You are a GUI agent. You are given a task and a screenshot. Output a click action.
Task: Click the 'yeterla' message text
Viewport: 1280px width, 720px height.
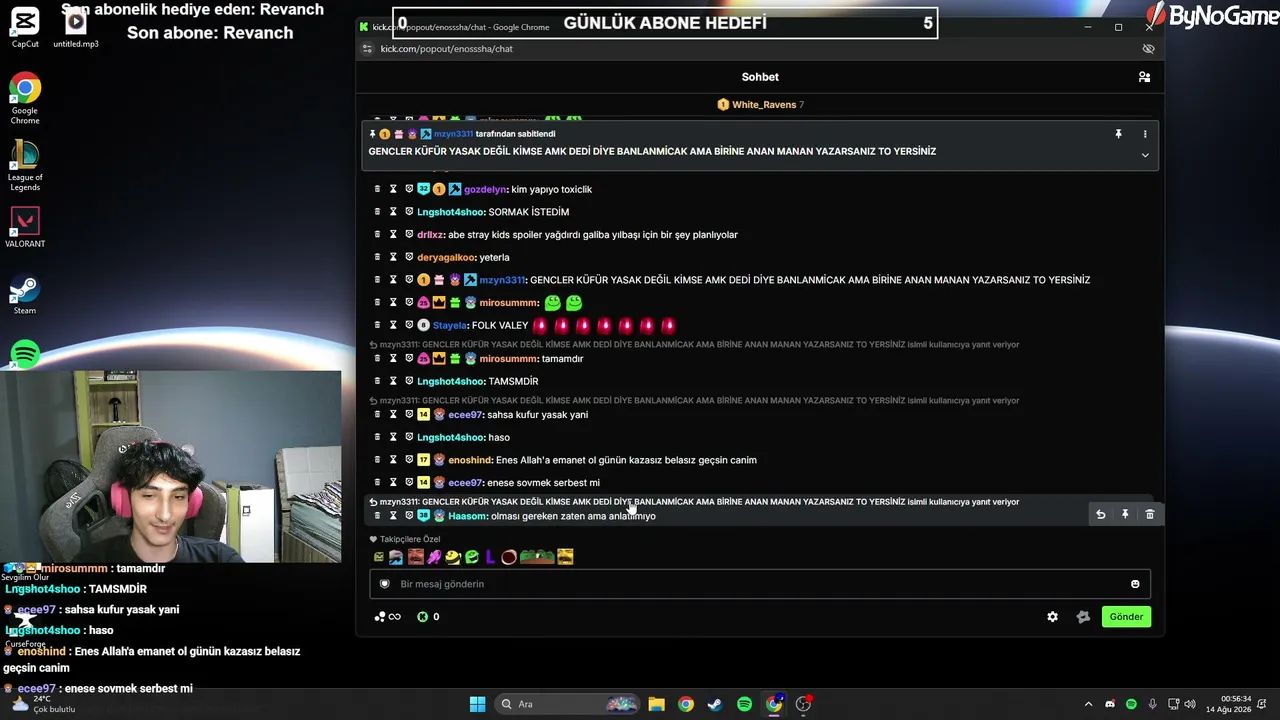click(x=495, y=257)
